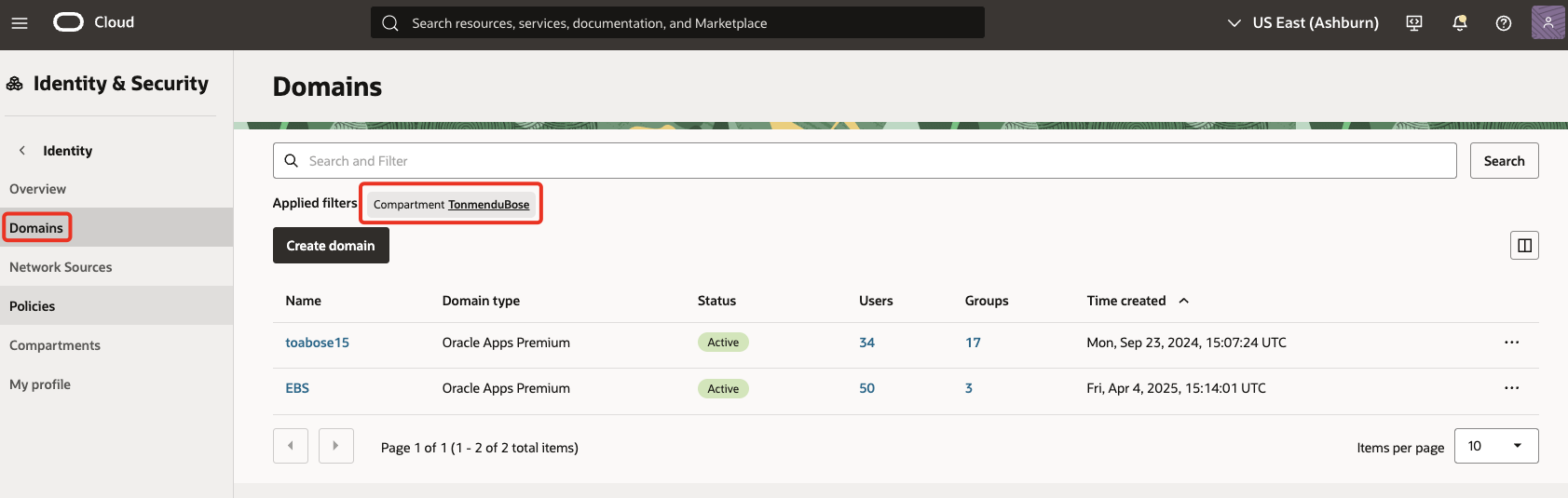Open the Cloud Shell developer tools icon
The height and width of the screenshot is (498, 1568).
[1413, 23]
